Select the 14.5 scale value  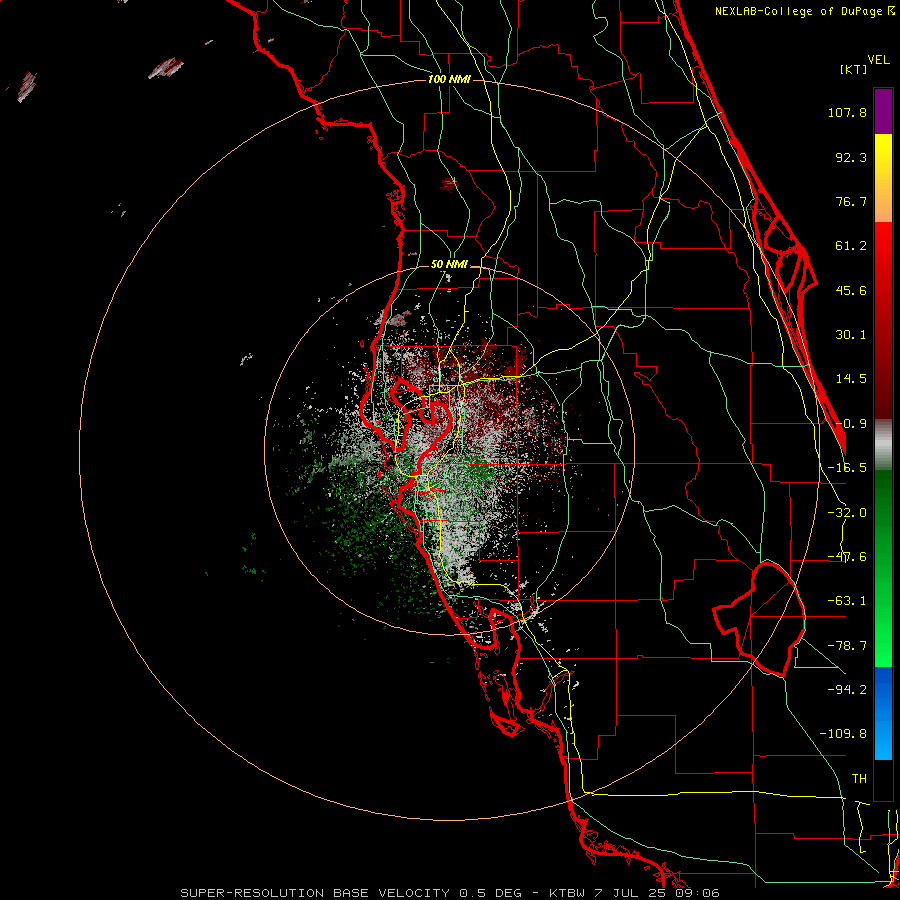click(x=851, y=379)
